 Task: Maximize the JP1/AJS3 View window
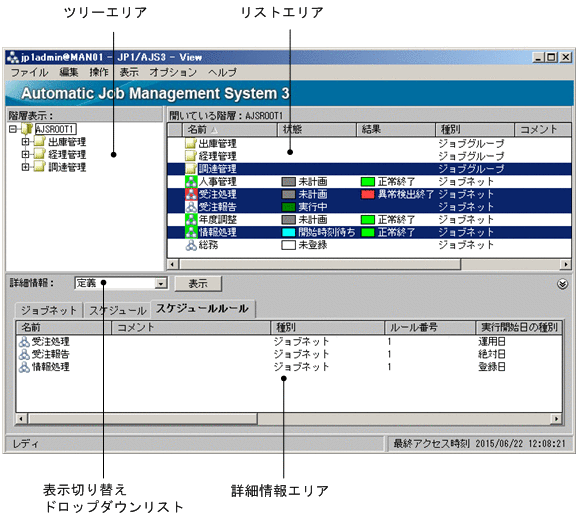pos(552,57)
